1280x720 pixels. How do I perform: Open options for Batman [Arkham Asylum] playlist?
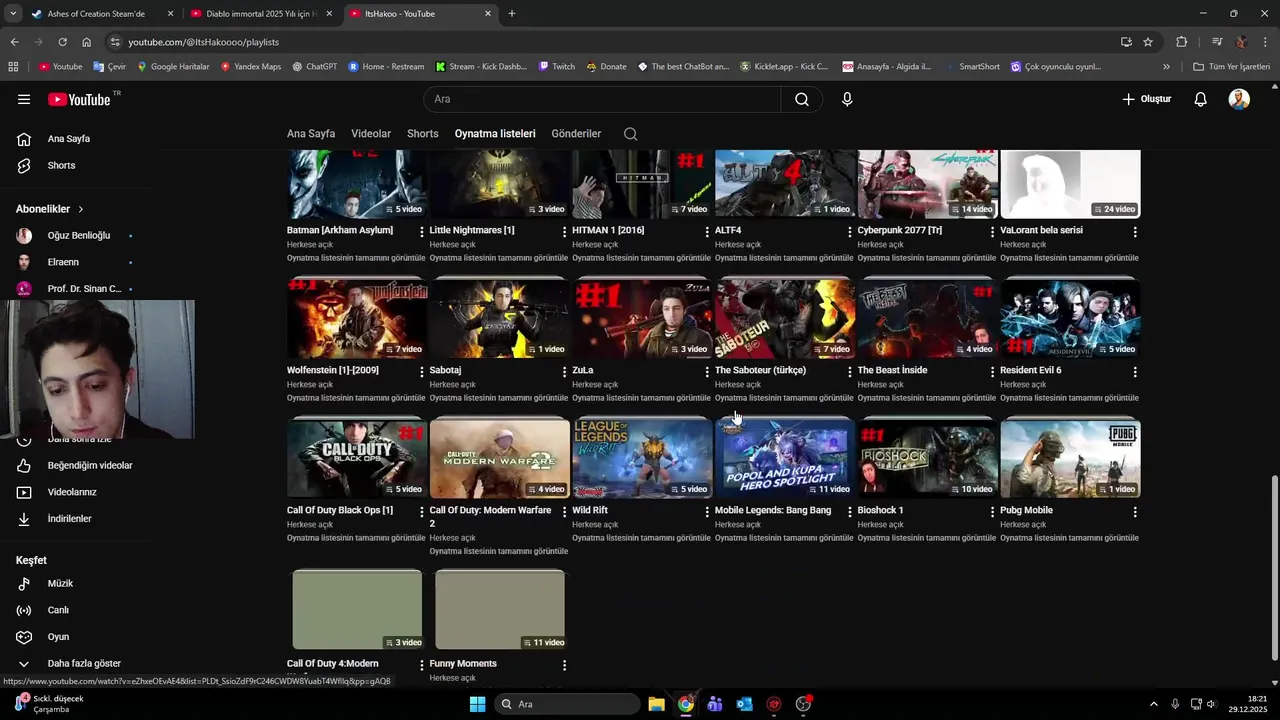tap(422, 231)
